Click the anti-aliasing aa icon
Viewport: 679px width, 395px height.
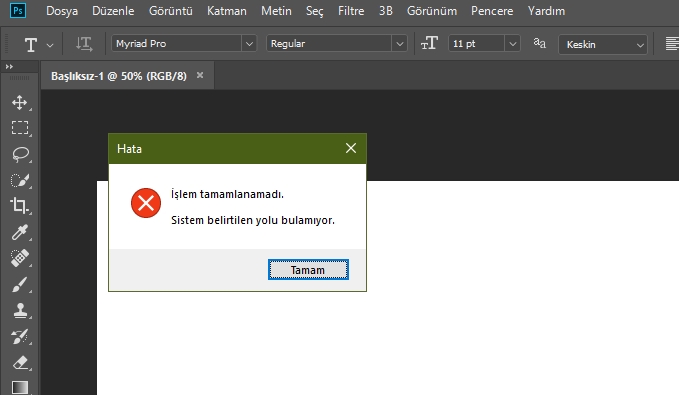click(540, 43)
